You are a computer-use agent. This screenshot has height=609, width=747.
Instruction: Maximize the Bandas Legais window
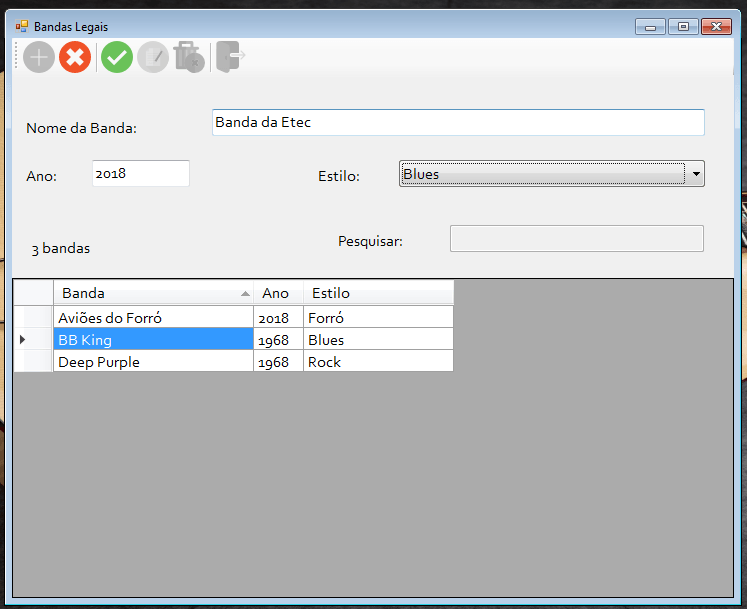click(683, 27)
